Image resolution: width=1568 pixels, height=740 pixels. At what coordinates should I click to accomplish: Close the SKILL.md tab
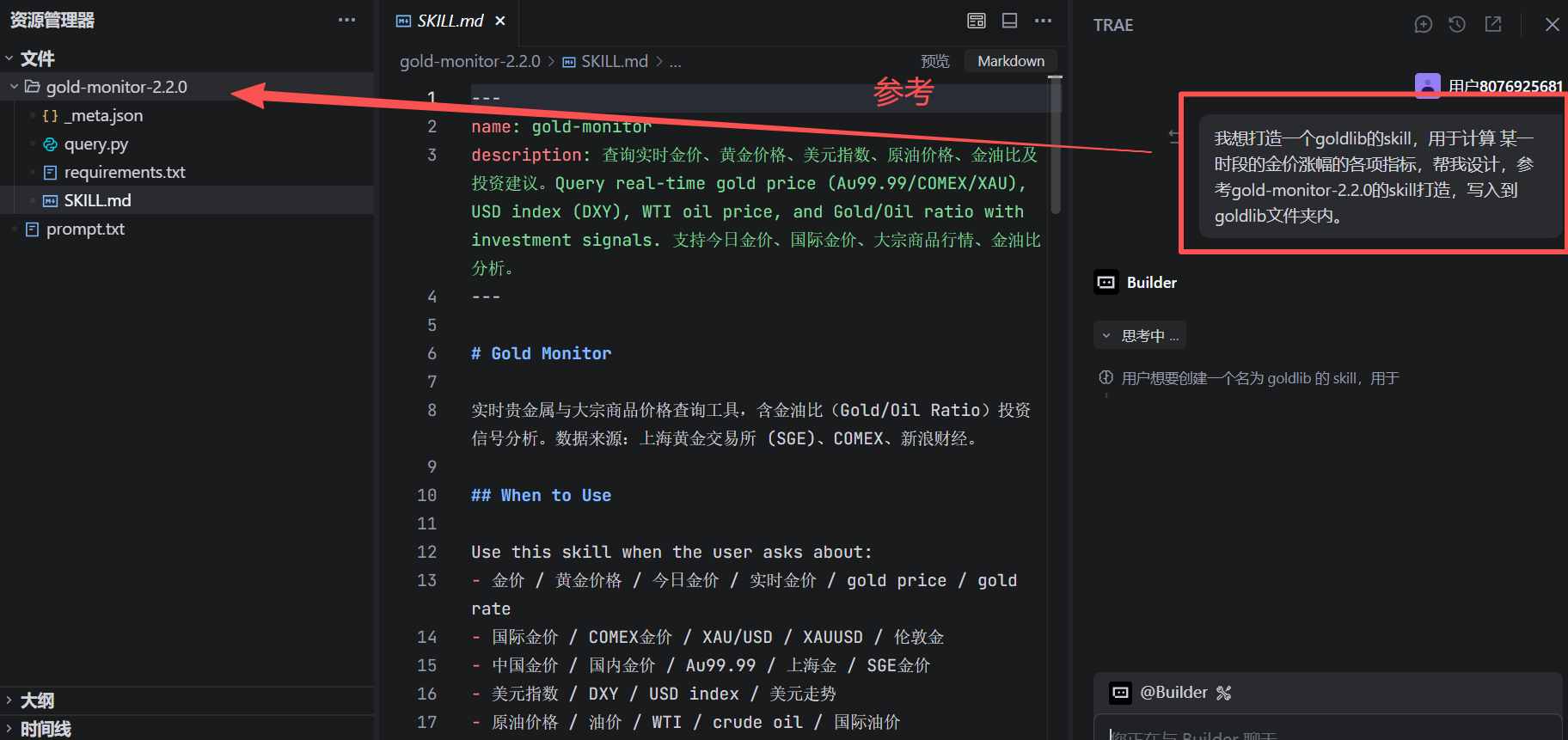pos(500,21)
